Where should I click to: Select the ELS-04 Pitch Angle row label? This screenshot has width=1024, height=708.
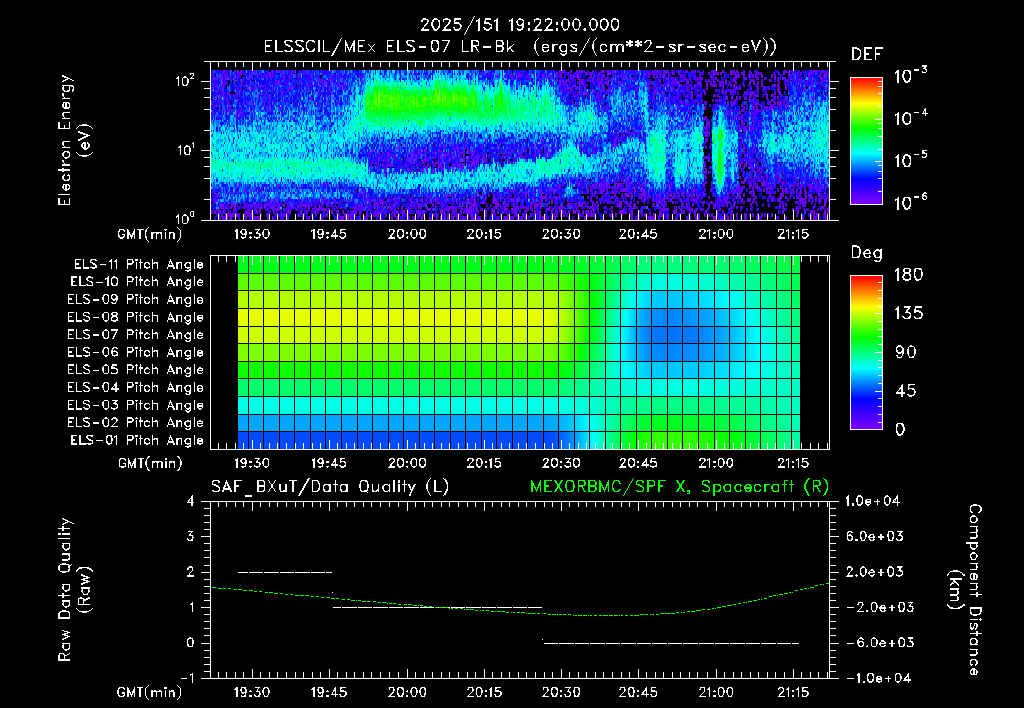(x=136, y=388)
